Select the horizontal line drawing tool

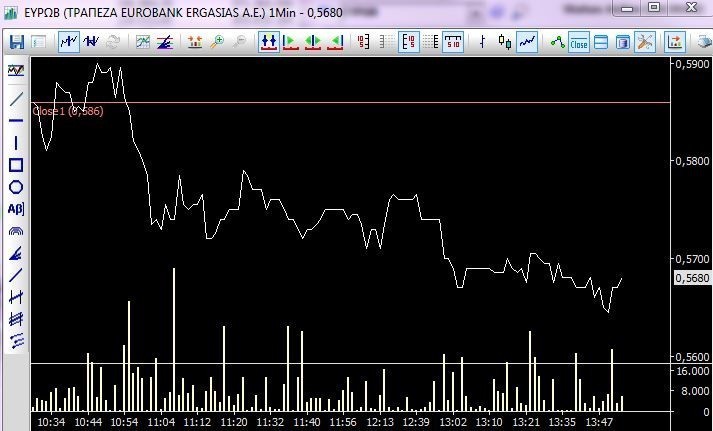click(x=16, y=121)
